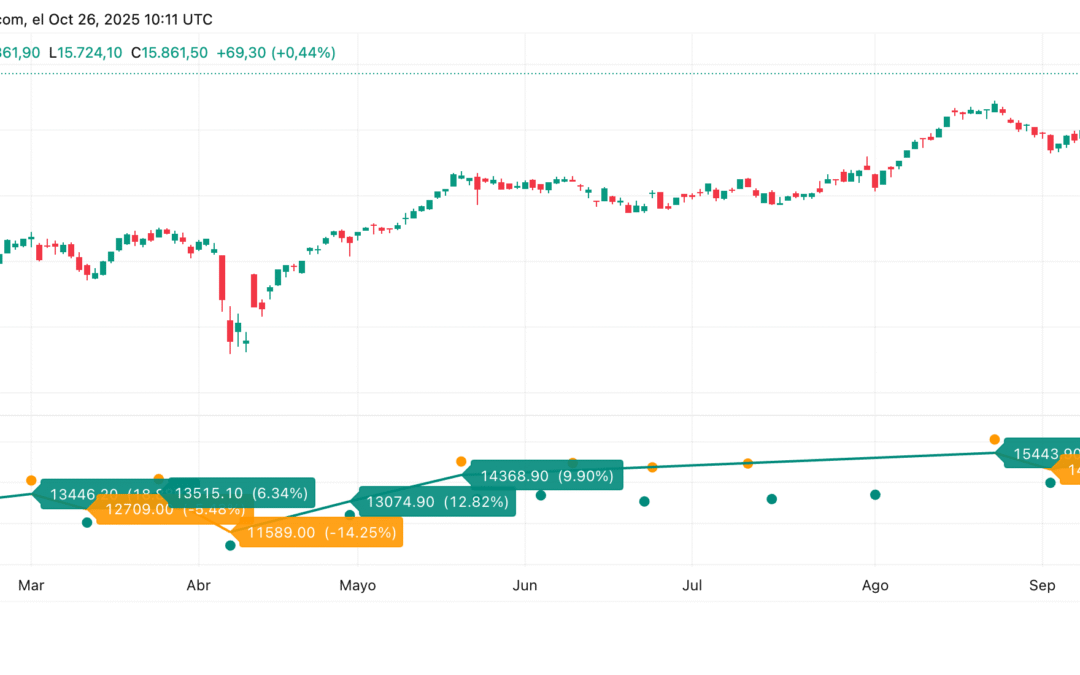Click the Sep label on time axis
The width and height of the screenshot is (1080, 675).
click(1043, 585)
